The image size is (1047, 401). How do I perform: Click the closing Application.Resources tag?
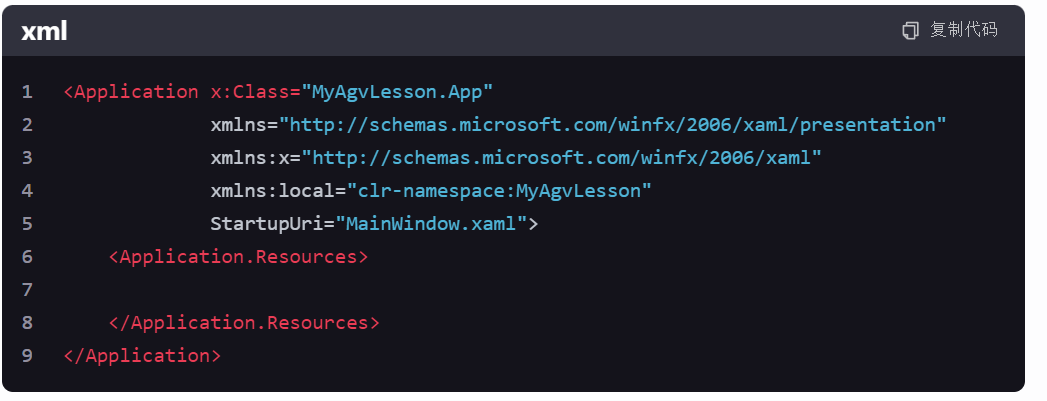point(244,323)
